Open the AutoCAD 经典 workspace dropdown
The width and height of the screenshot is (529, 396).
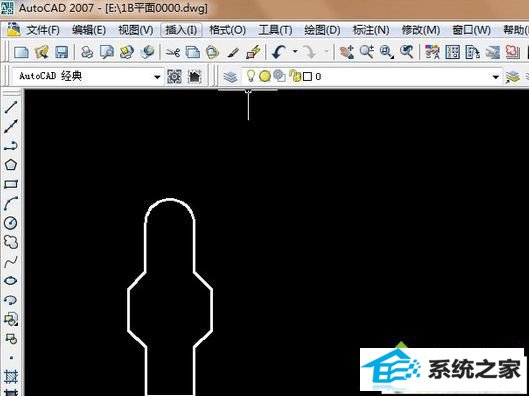coord(87,77)
